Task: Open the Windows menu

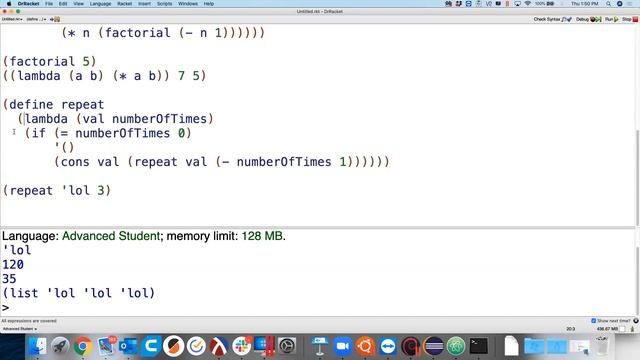Action: [188, 4]
